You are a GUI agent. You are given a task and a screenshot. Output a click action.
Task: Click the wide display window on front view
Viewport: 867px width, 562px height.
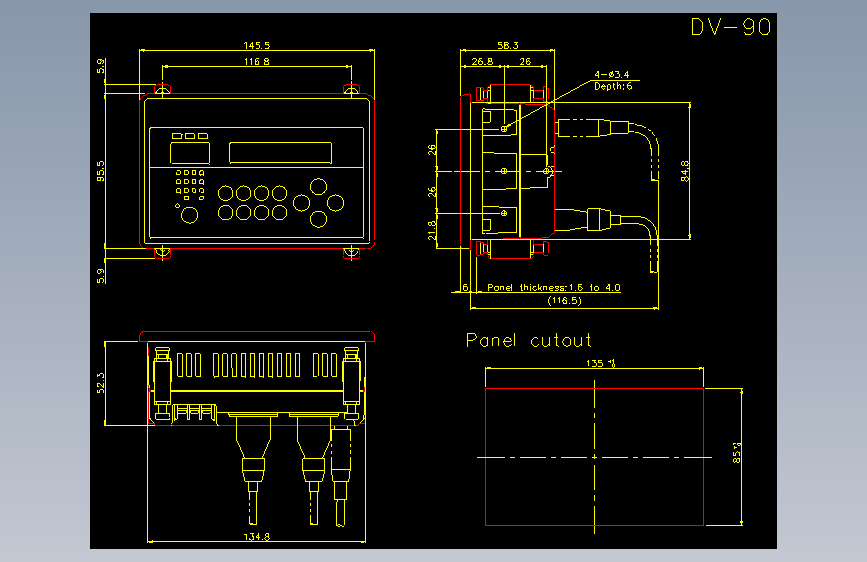(280, 153)
